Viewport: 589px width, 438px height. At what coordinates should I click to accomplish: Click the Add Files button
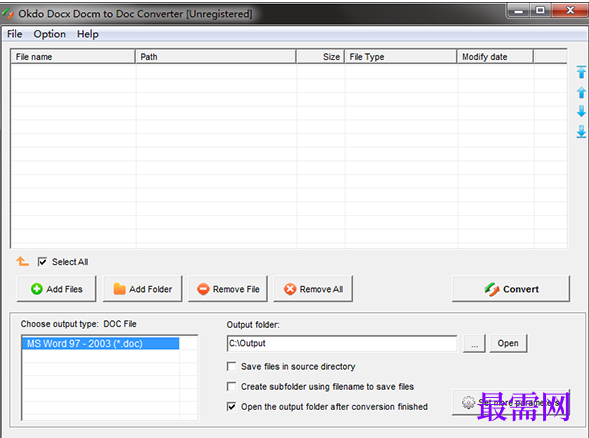(x=57, y=289)
